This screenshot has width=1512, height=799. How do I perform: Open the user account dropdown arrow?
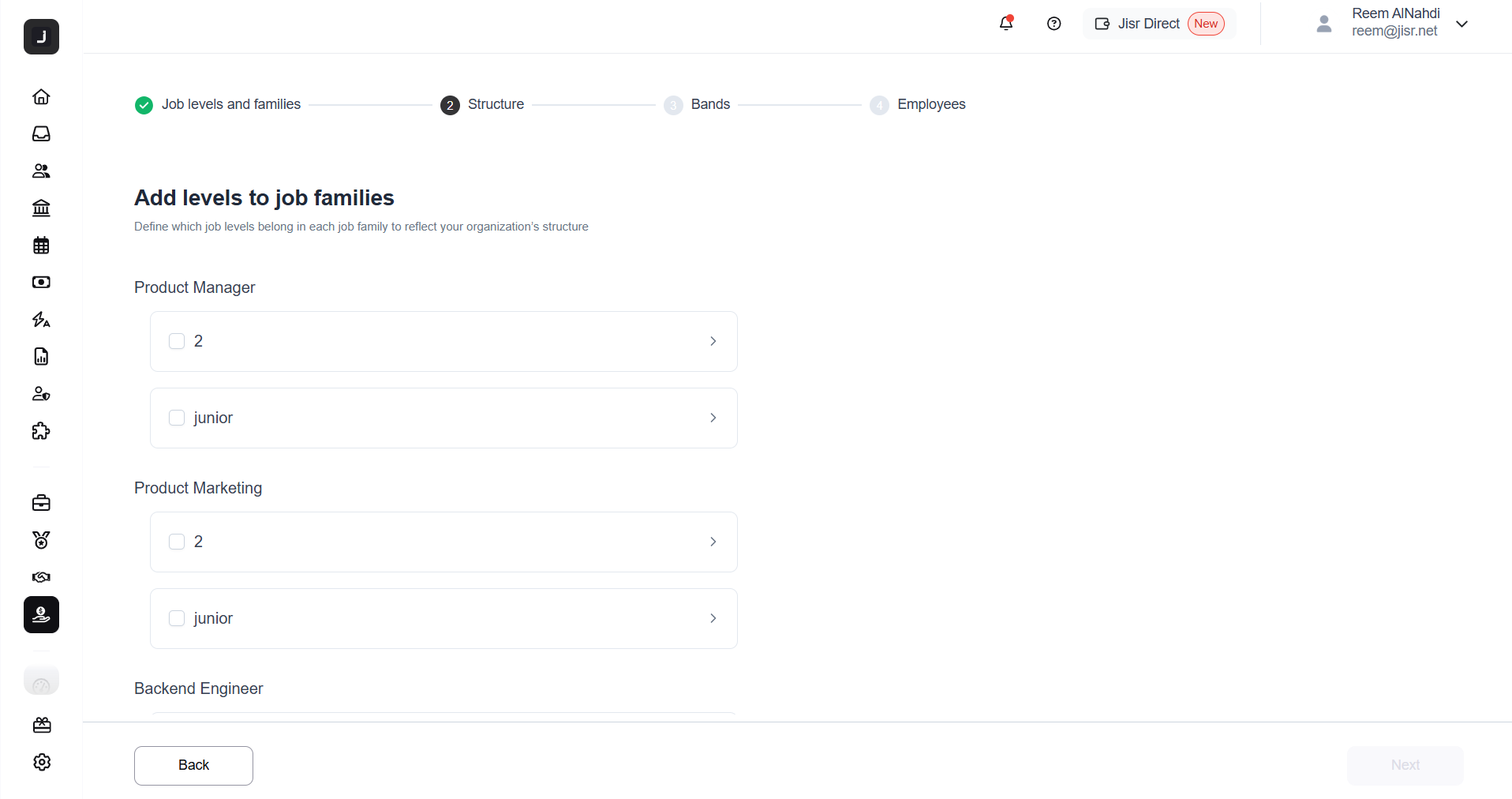click(x=1461, y=24)
